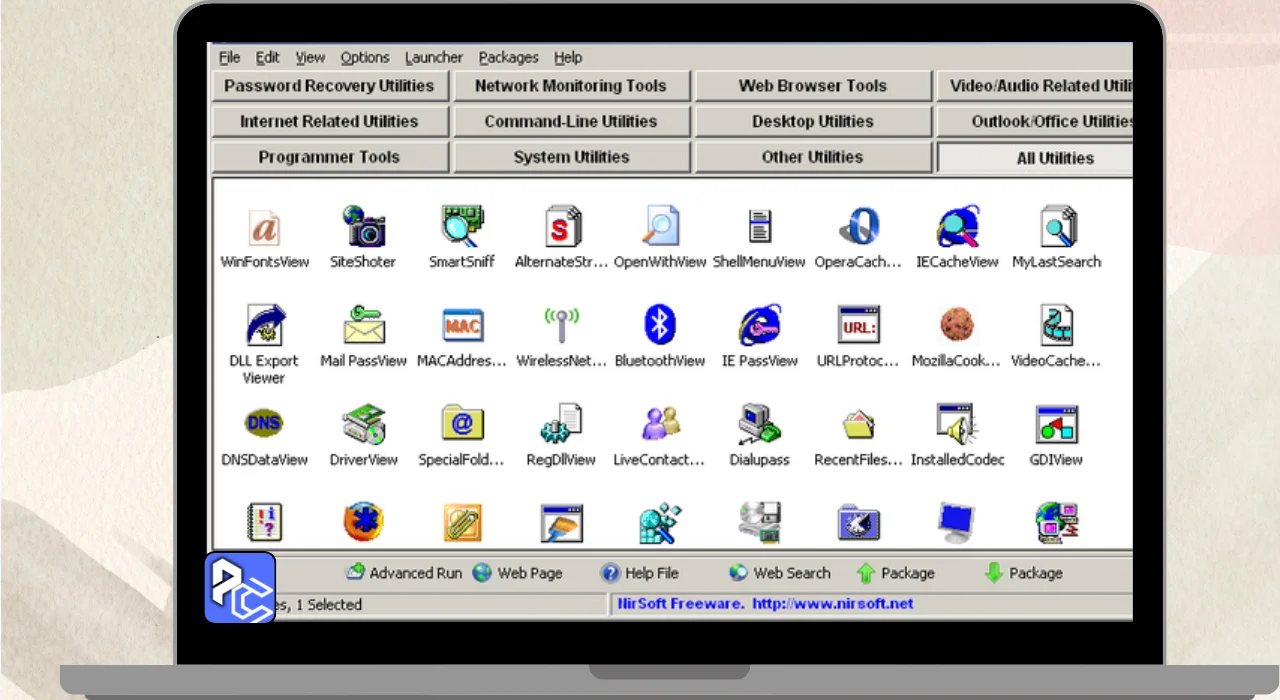Select the WirelessNetView antenna icon
This screenshot has width=1280, height=700.
click(x=561, y=326)
